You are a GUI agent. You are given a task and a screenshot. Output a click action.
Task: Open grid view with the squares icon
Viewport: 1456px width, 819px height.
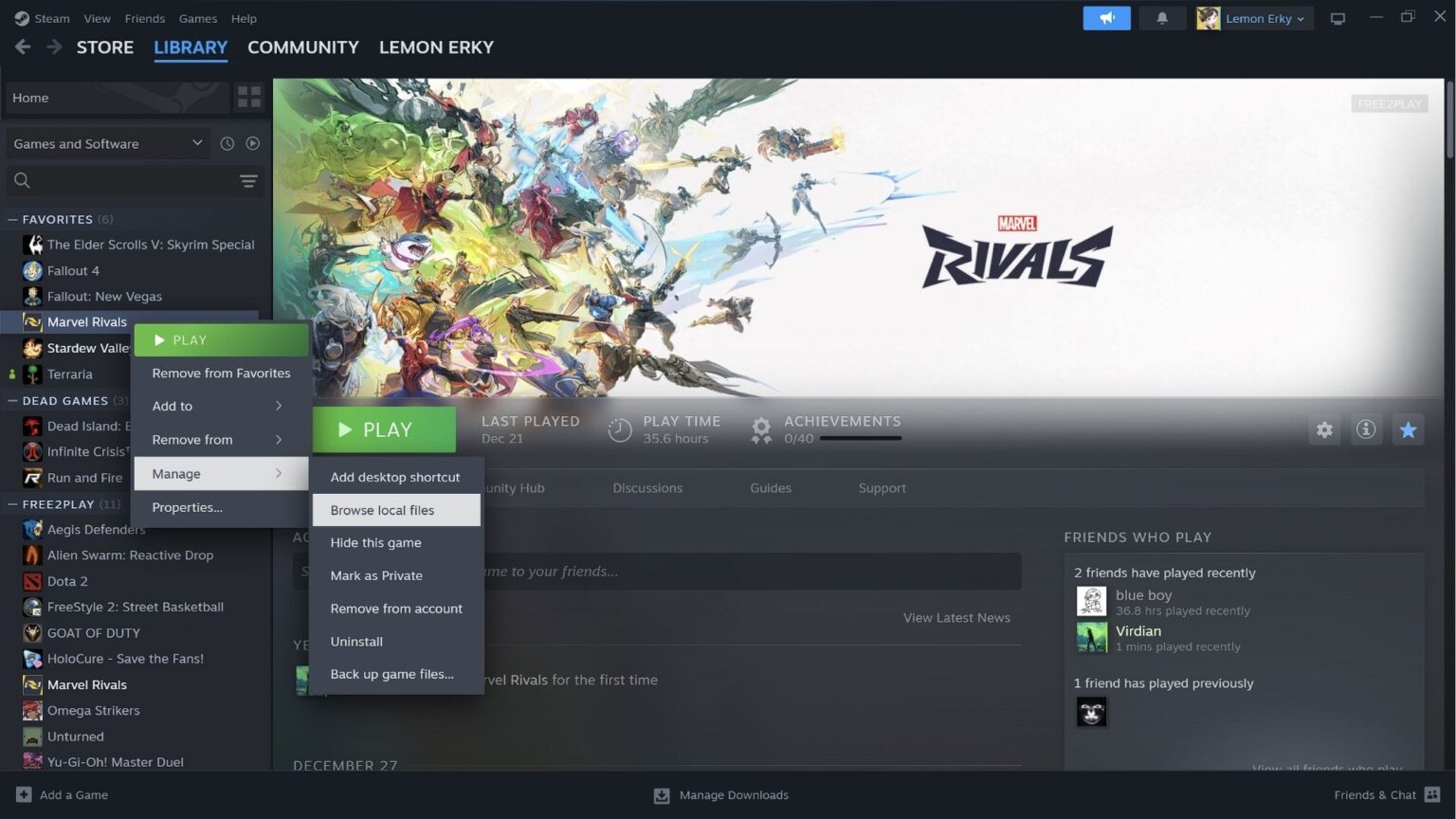[x=248, y=97]
